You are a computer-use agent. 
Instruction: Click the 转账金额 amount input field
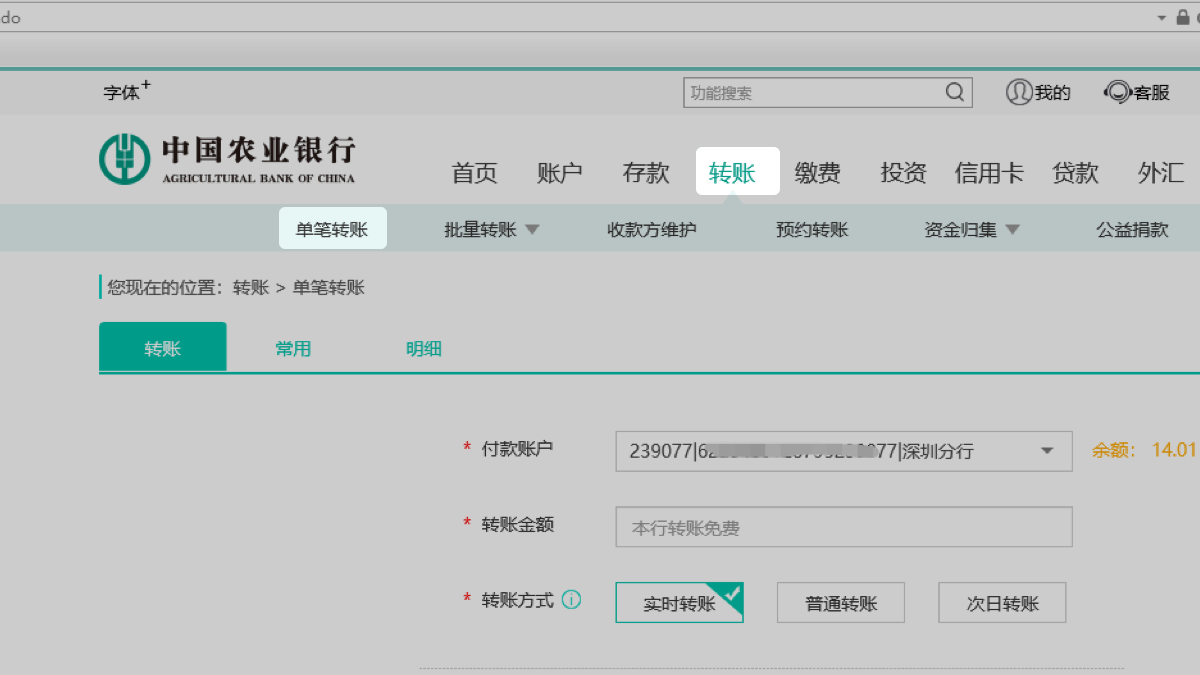coord(843,527)
